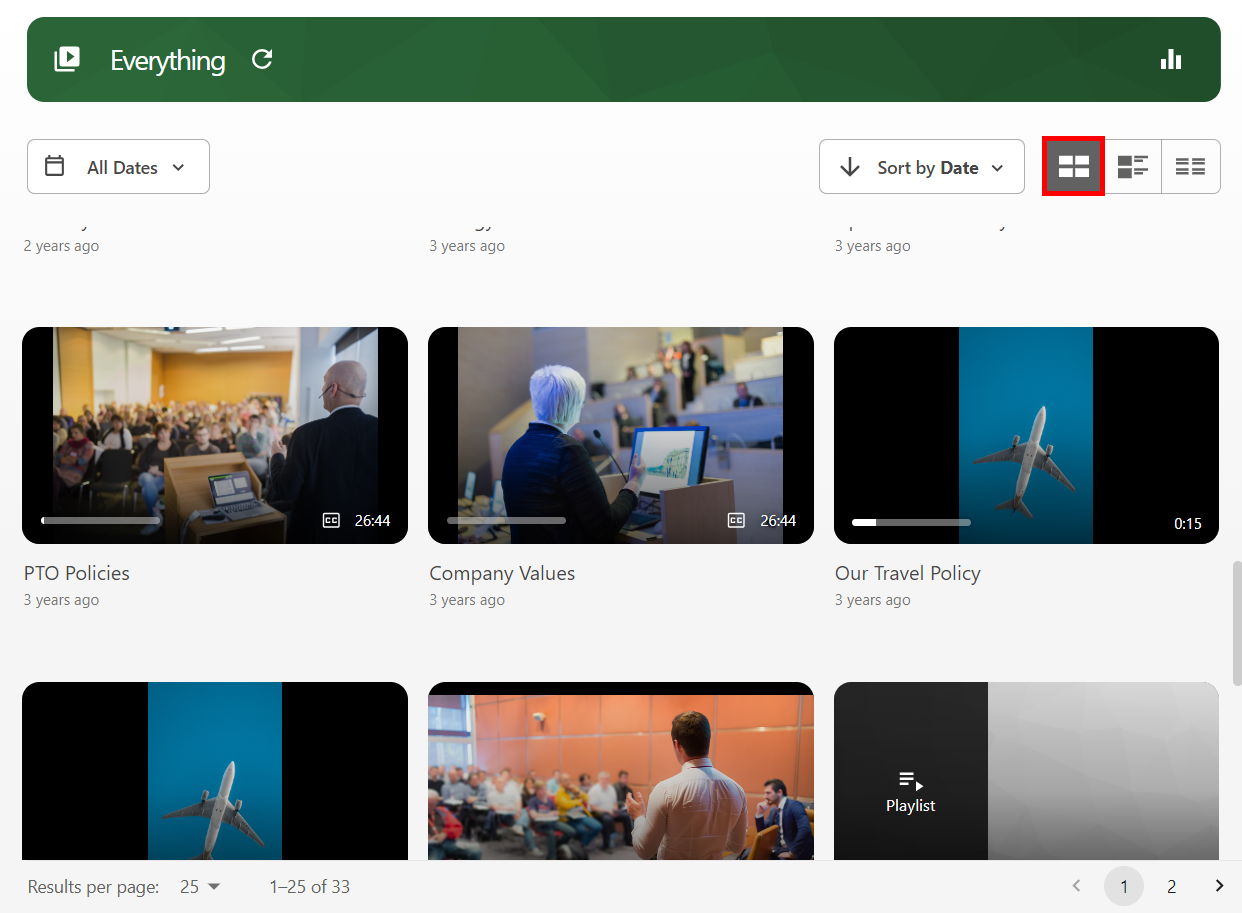Switch to grid view layout
1242x913 pixels.
[1073, 167]
